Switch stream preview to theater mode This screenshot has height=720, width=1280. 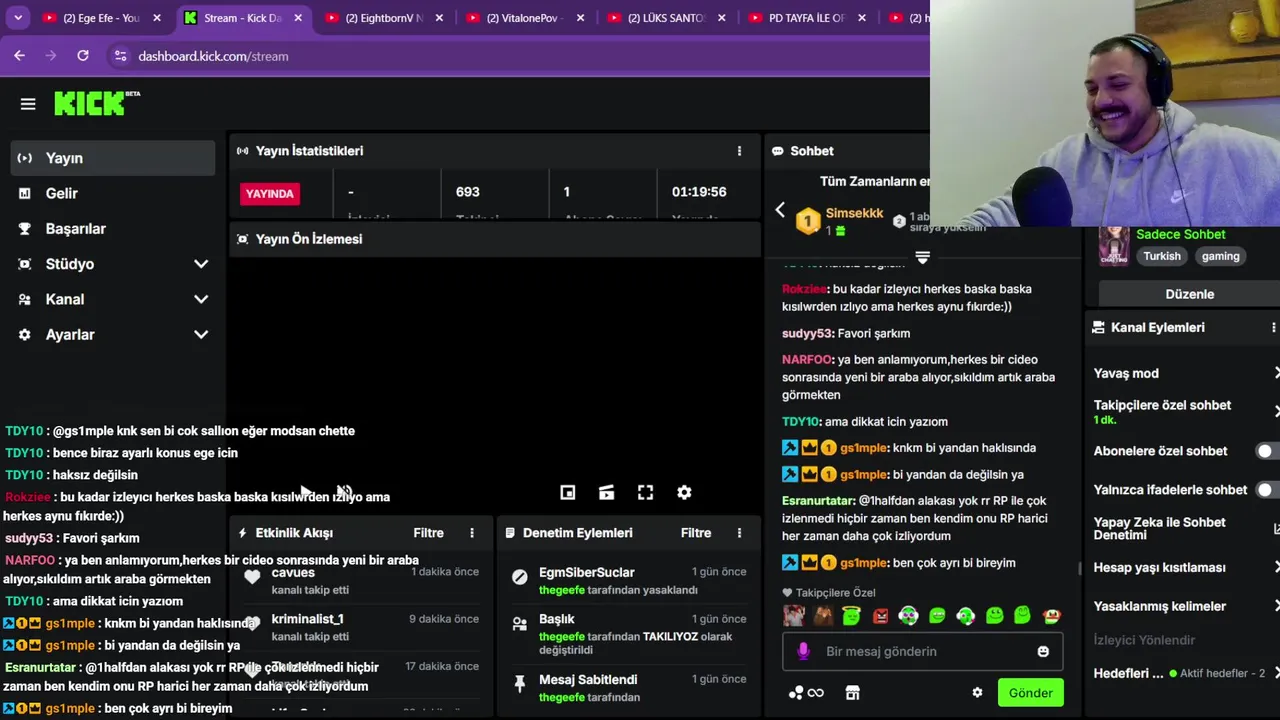coord(606,493)
